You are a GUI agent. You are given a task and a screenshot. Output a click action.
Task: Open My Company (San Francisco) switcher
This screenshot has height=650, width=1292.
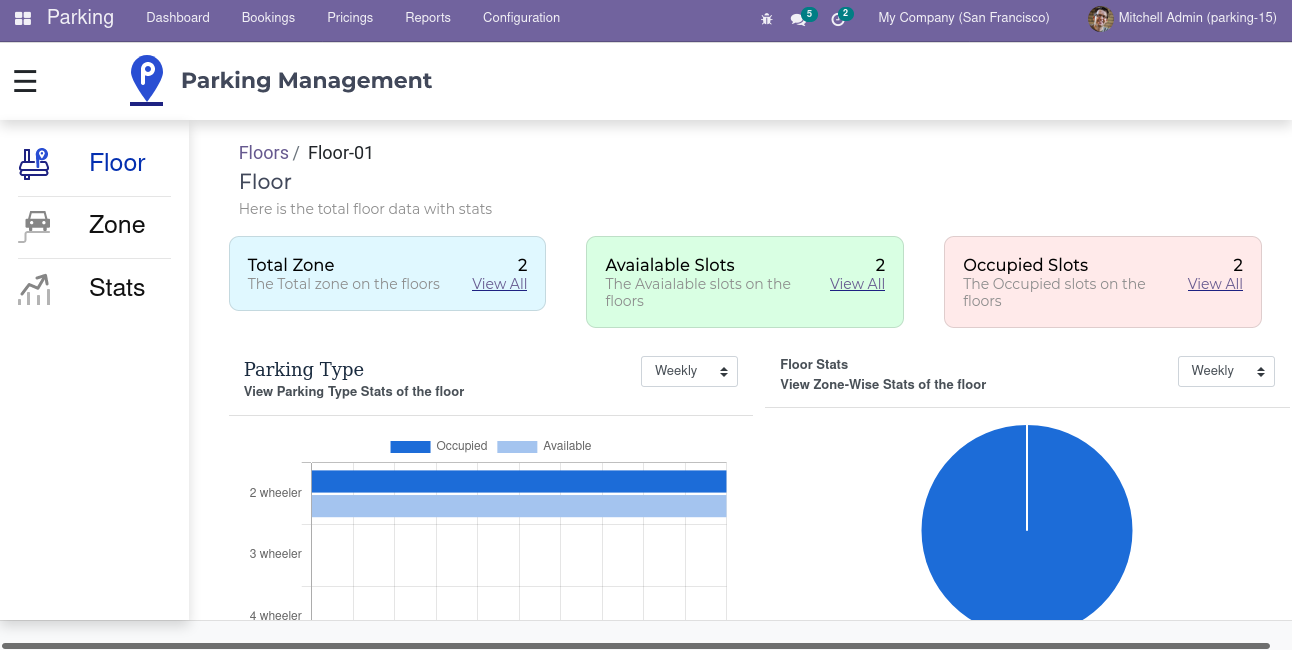(x=964, y=18)
